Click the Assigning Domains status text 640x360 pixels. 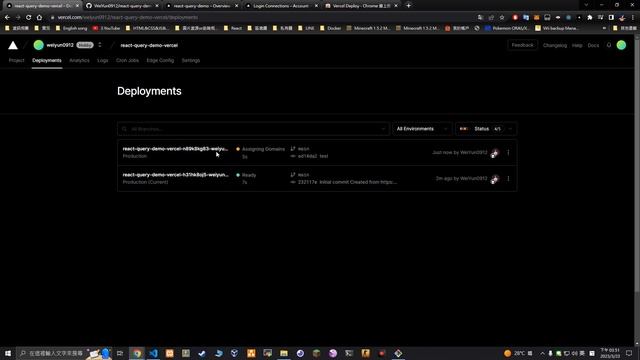point(263,149)
